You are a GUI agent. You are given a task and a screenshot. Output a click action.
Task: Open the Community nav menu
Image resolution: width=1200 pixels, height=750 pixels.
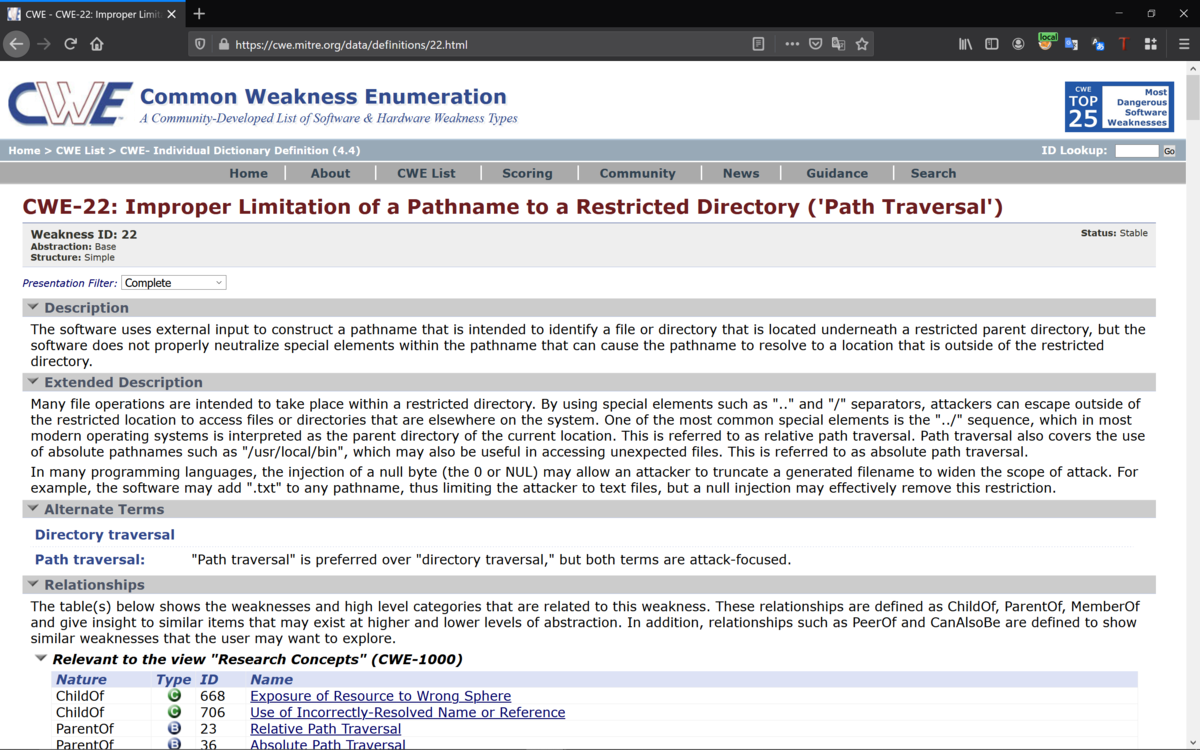tap(638, 173)
